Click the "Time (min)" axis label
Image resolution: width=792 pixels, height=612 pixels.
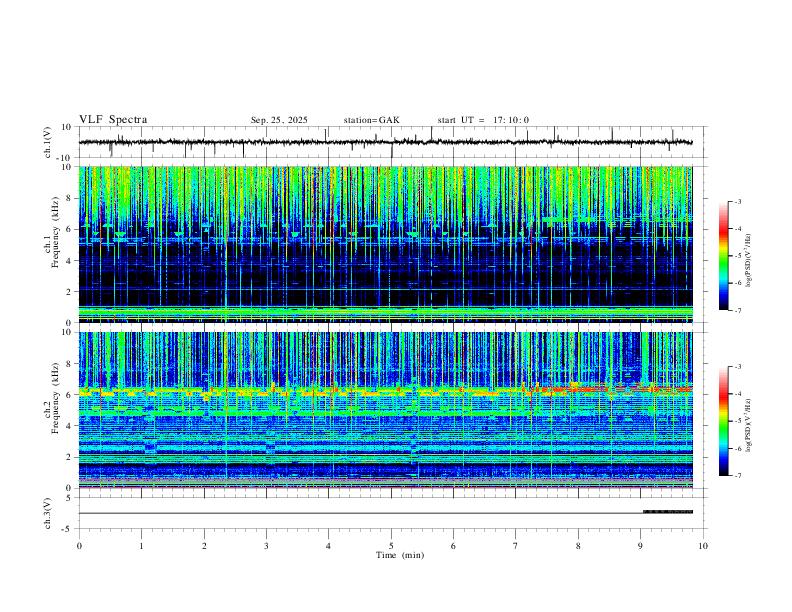400,555
